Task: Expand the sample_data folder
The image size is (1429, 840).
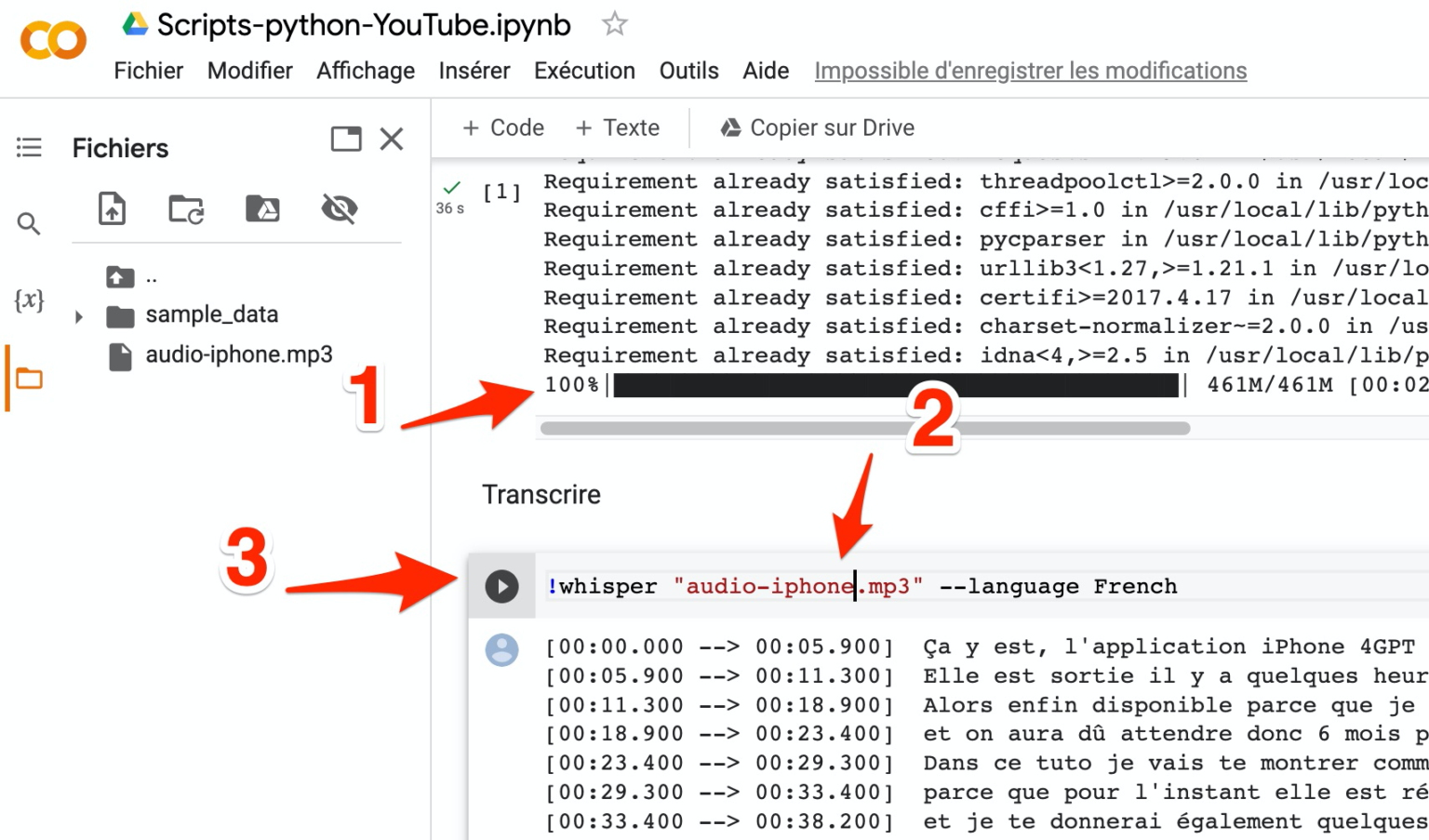Action: (x=79, y=316)
